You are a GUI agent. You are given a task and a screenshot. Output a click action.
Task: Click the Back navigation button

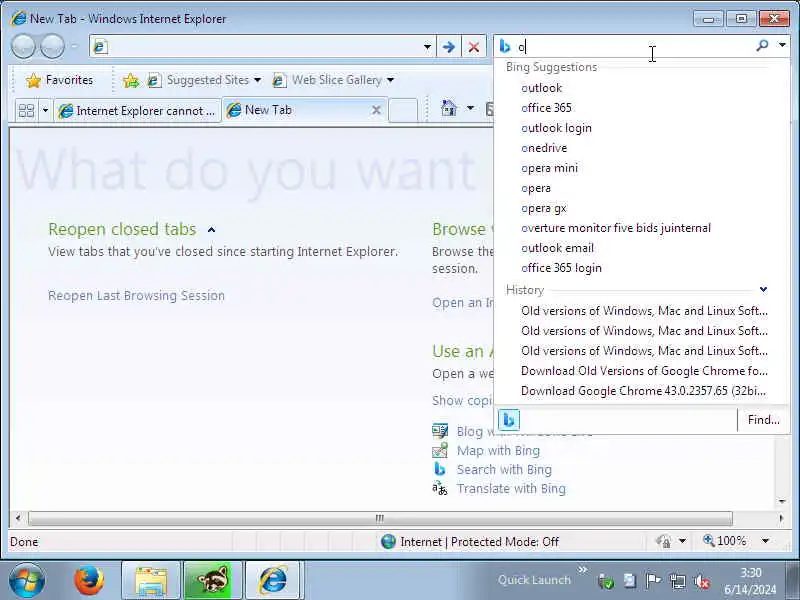point(23,47)
